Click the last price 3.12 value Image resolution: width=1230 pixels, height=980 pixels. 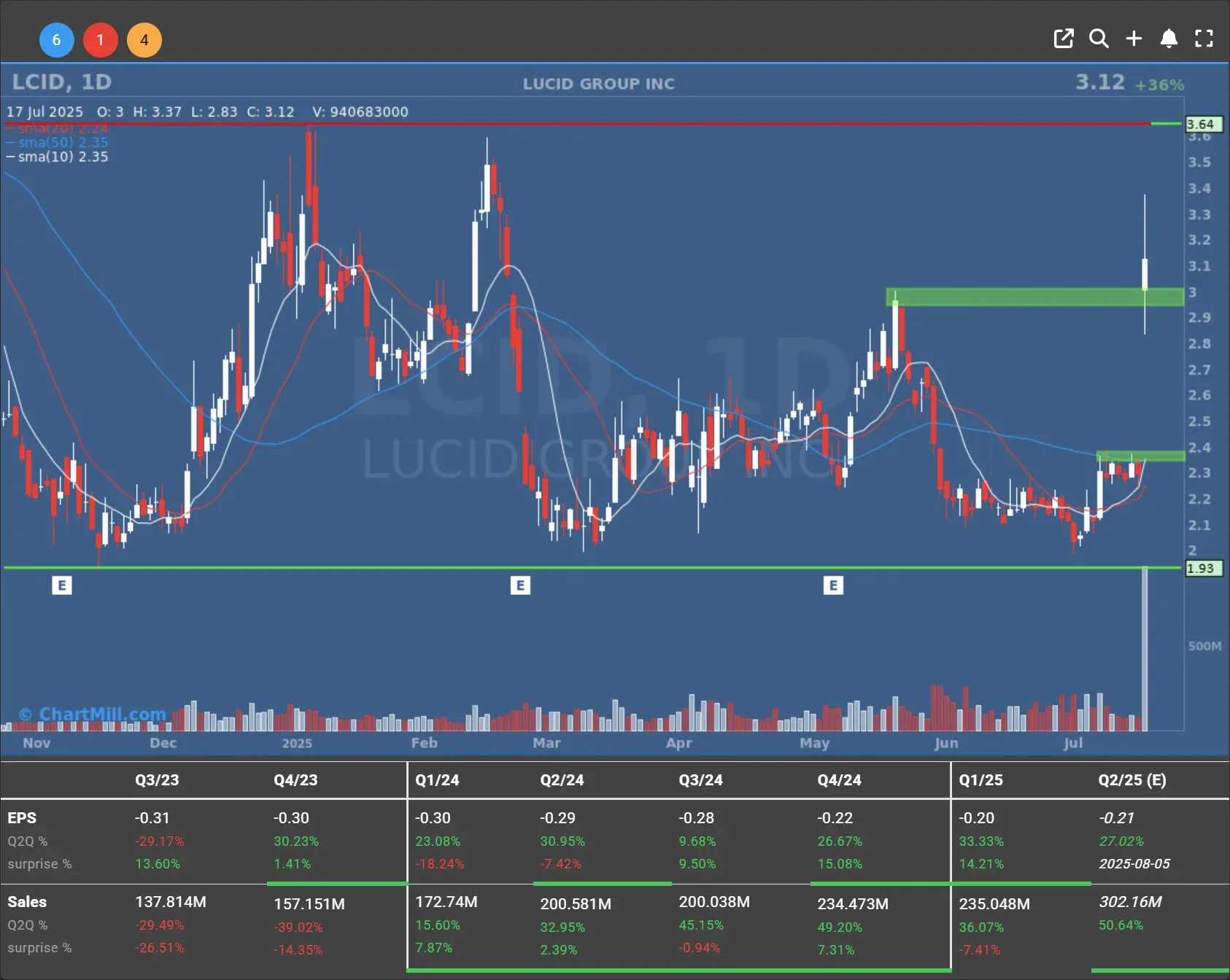(1100, 82)
